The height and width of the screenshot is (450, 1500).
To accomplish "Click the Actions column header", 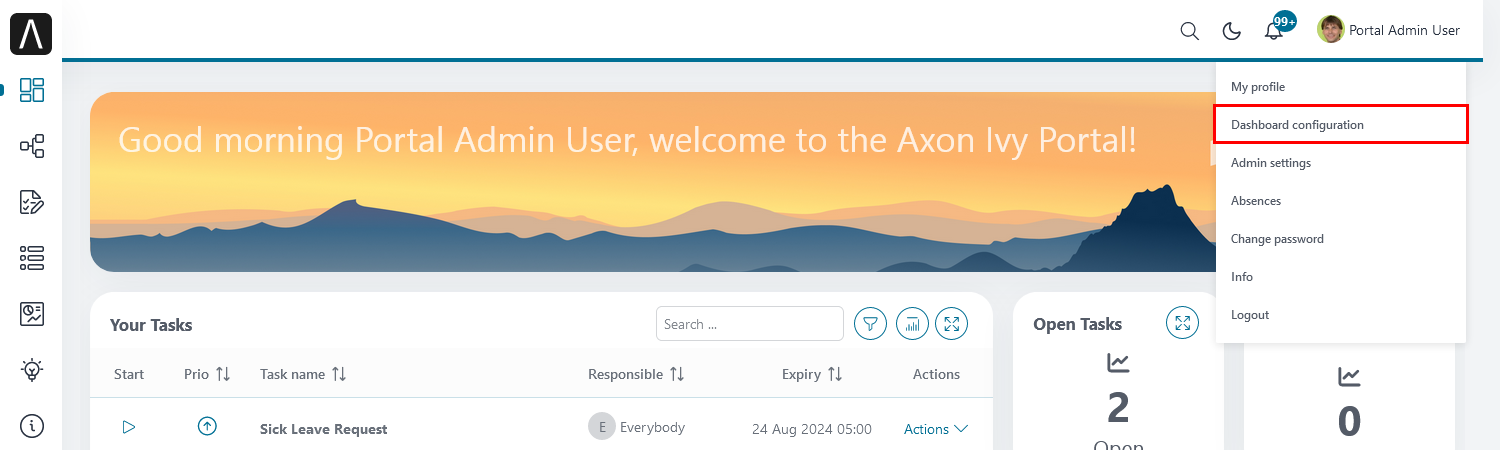I will [x=936, y=374].
